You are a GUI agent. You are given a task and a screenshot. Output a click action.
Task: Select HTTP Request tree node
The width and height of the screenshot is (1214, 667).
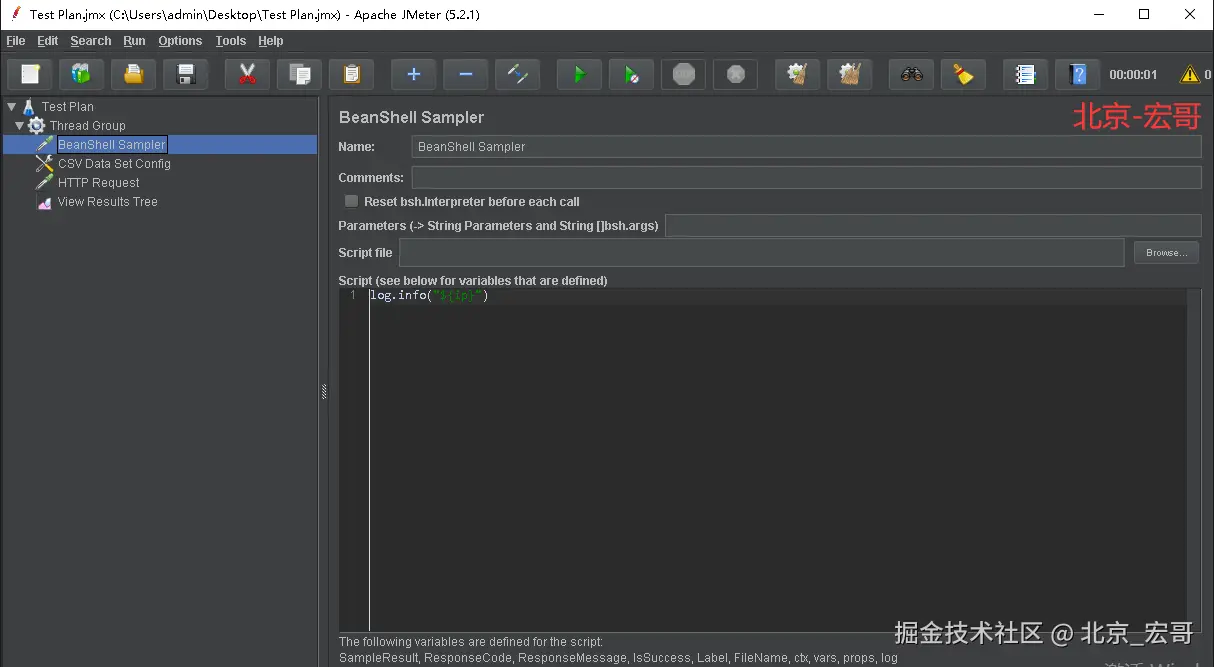pyautogui.click(x=99, y=182)
